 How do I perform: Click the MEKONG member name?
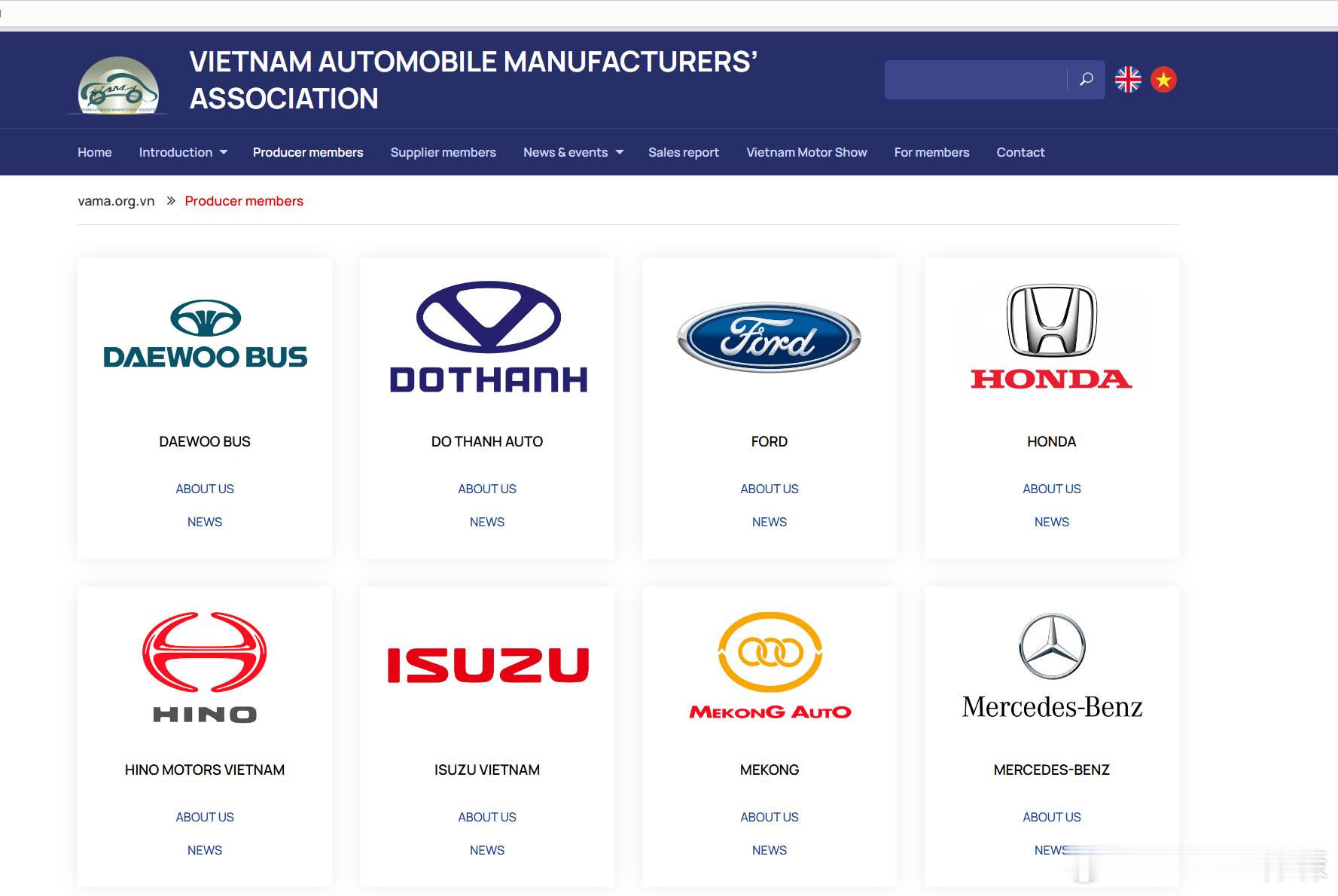(x=770, y=770)
